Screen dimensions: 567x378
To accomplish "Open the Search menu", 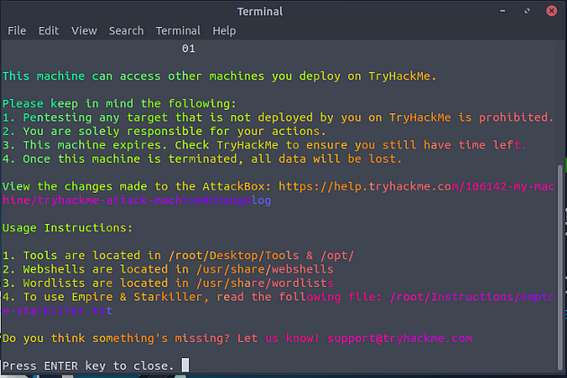I will click(126, 31).
